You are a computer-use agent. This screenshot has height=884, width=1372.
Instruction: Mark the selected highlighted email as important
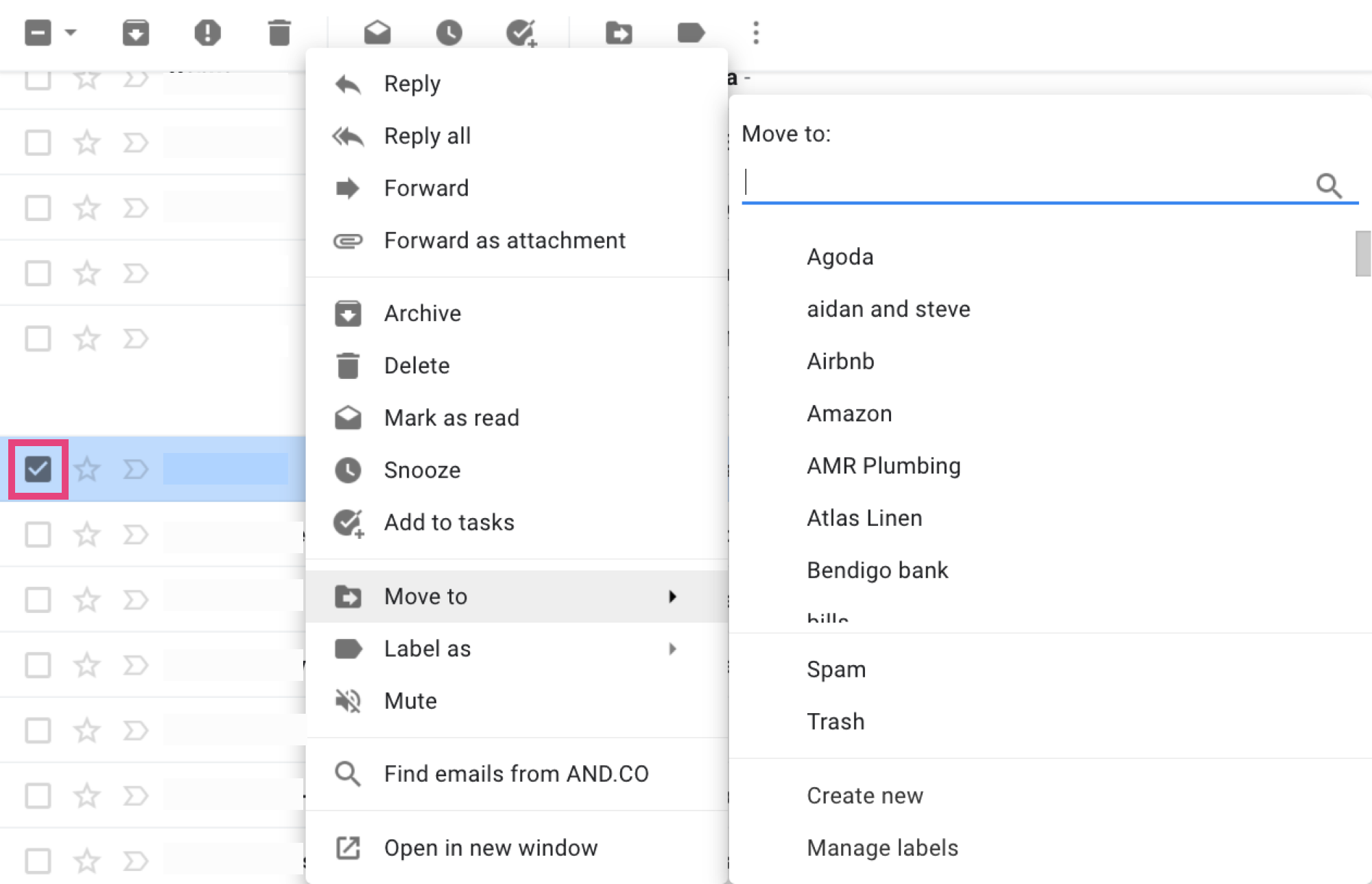(x=136, y=469)
